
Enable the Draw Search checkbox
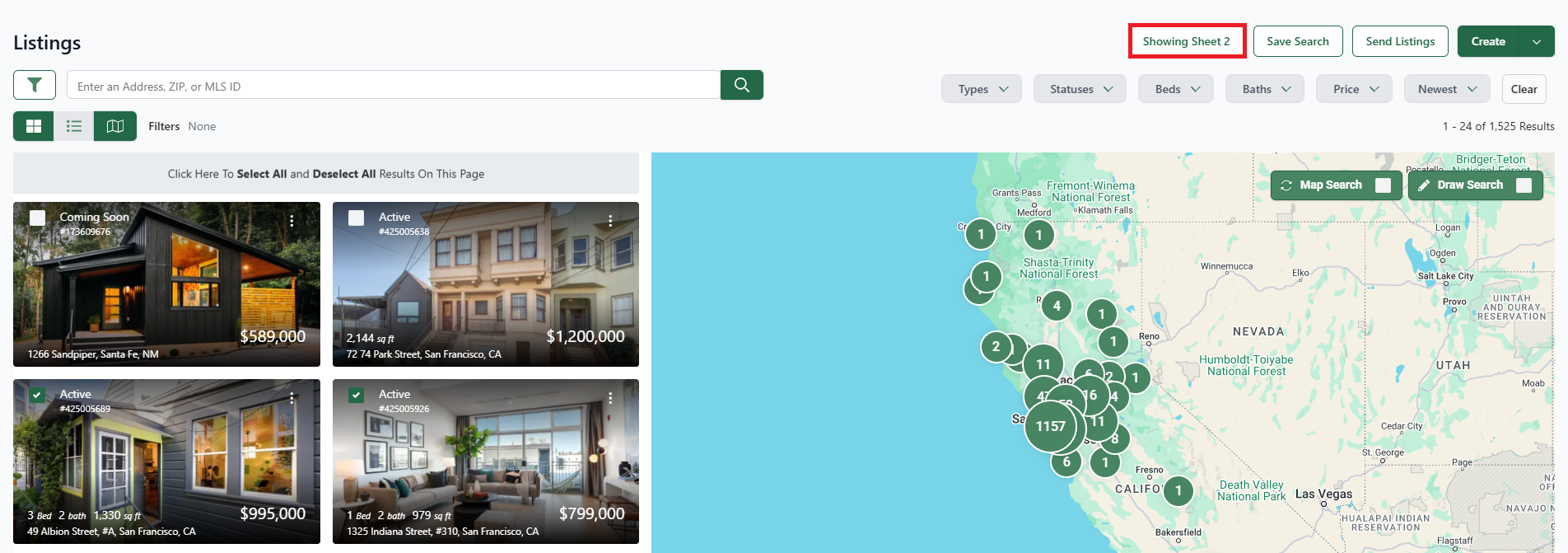coord(1524,185)
